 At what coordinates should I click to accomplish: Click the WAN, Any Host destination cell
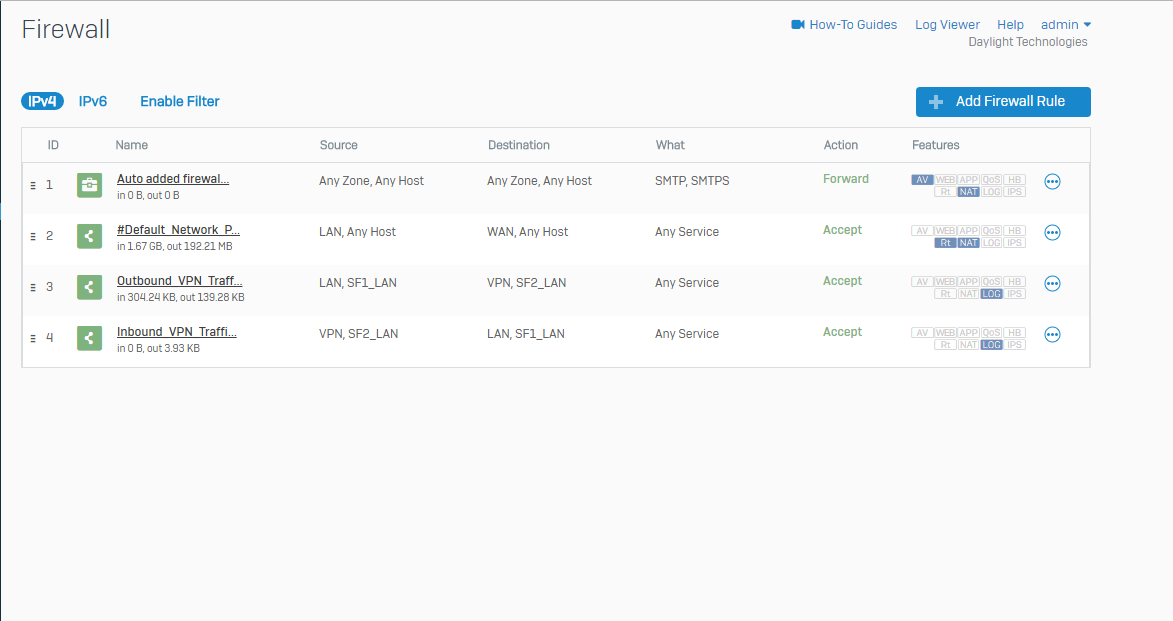click(527, 231)
